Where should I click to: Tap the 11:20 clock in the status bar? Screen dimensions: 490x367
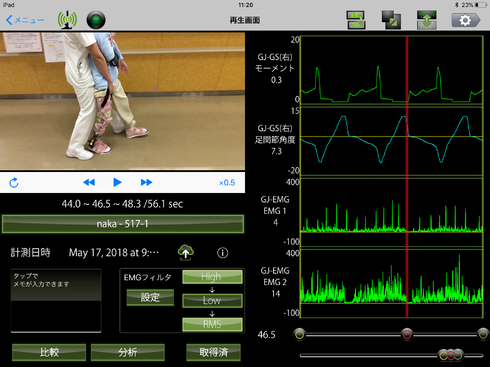(246, 5)
